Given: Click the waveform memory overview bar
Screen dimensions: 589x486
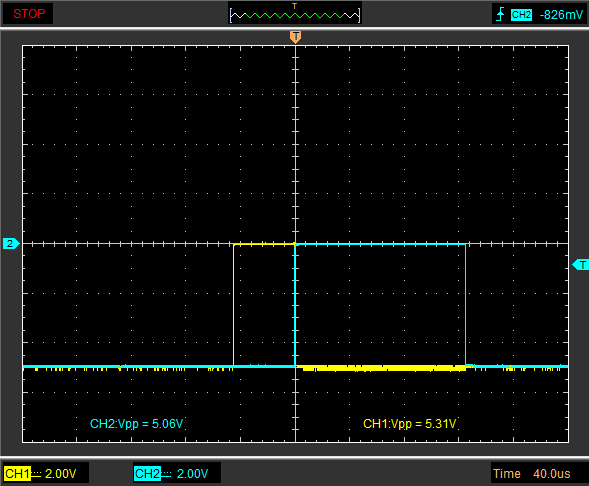Looking at the screenshot, I should point(295,16).
